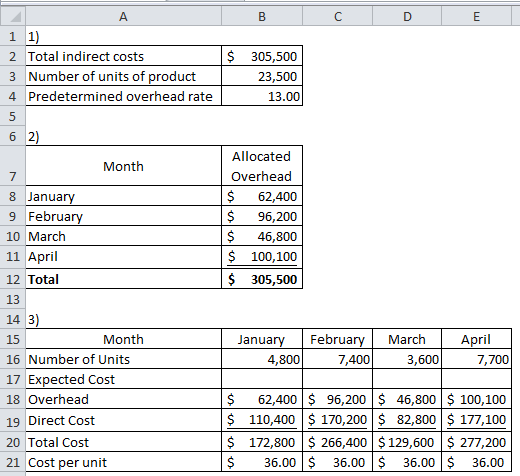
Task: Click the 'Expected Cost' label
Action: [x=123, y=379]
